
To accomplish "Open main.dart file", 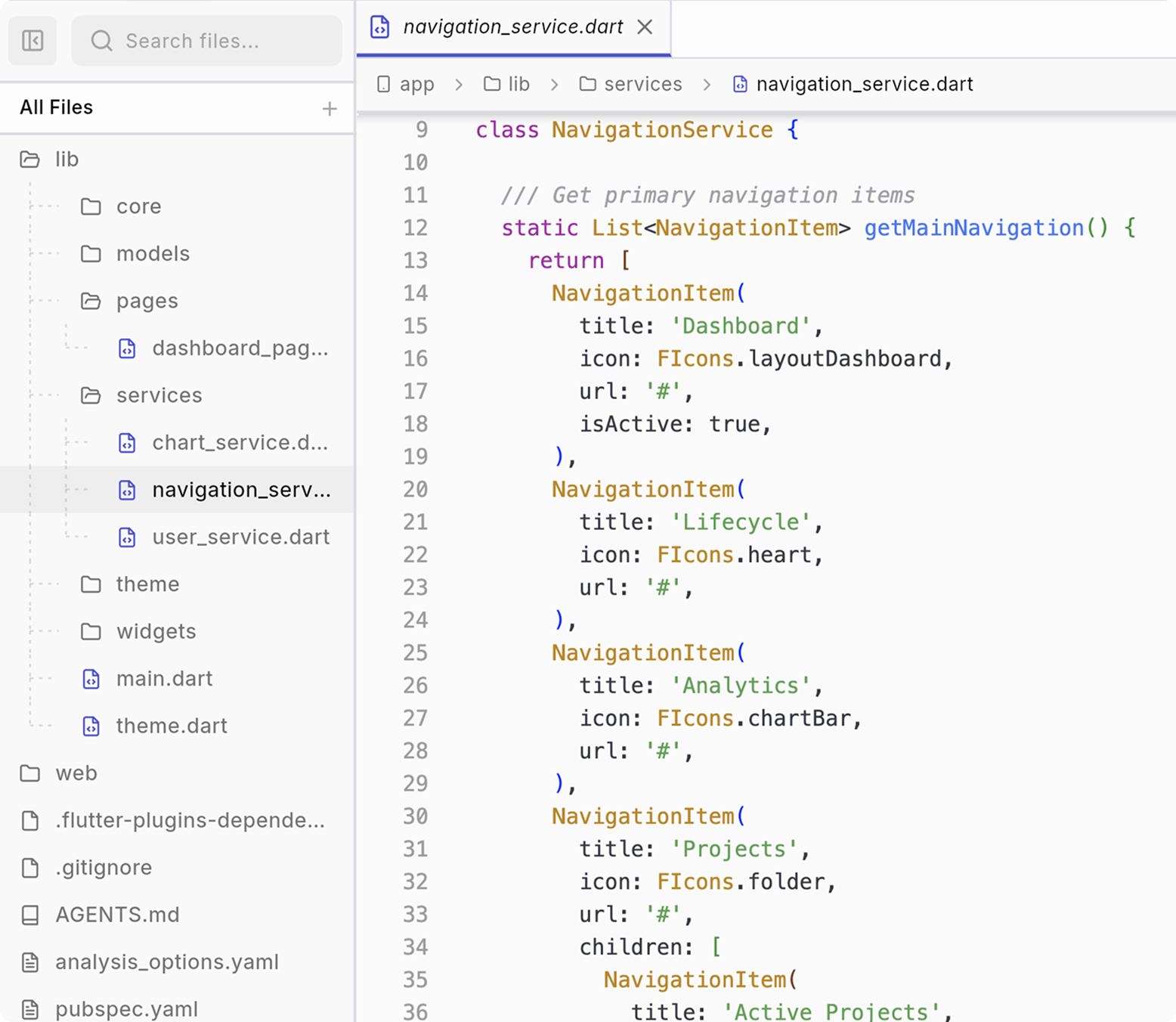I will (177, 679).
